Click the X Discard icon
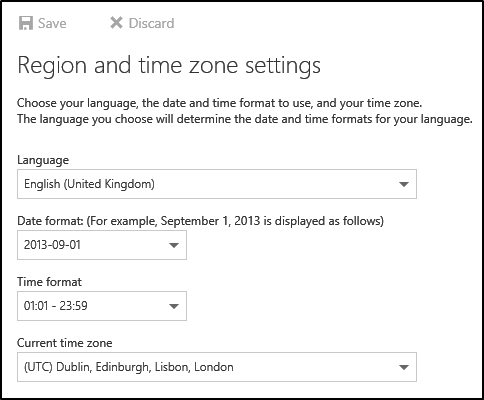484x400 pixels. 116,23
